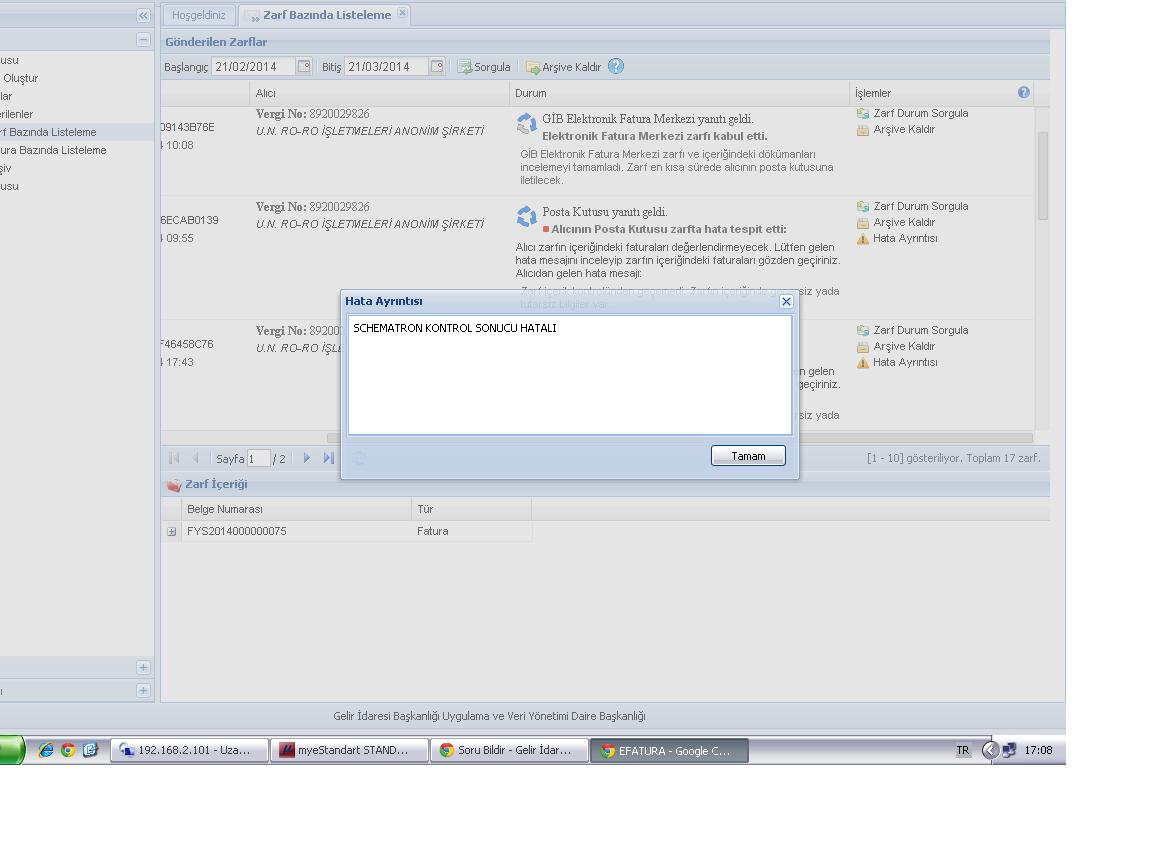Go to the next page arrow
This screenshot has height=864, width=1152.
(x=307, y=458)
